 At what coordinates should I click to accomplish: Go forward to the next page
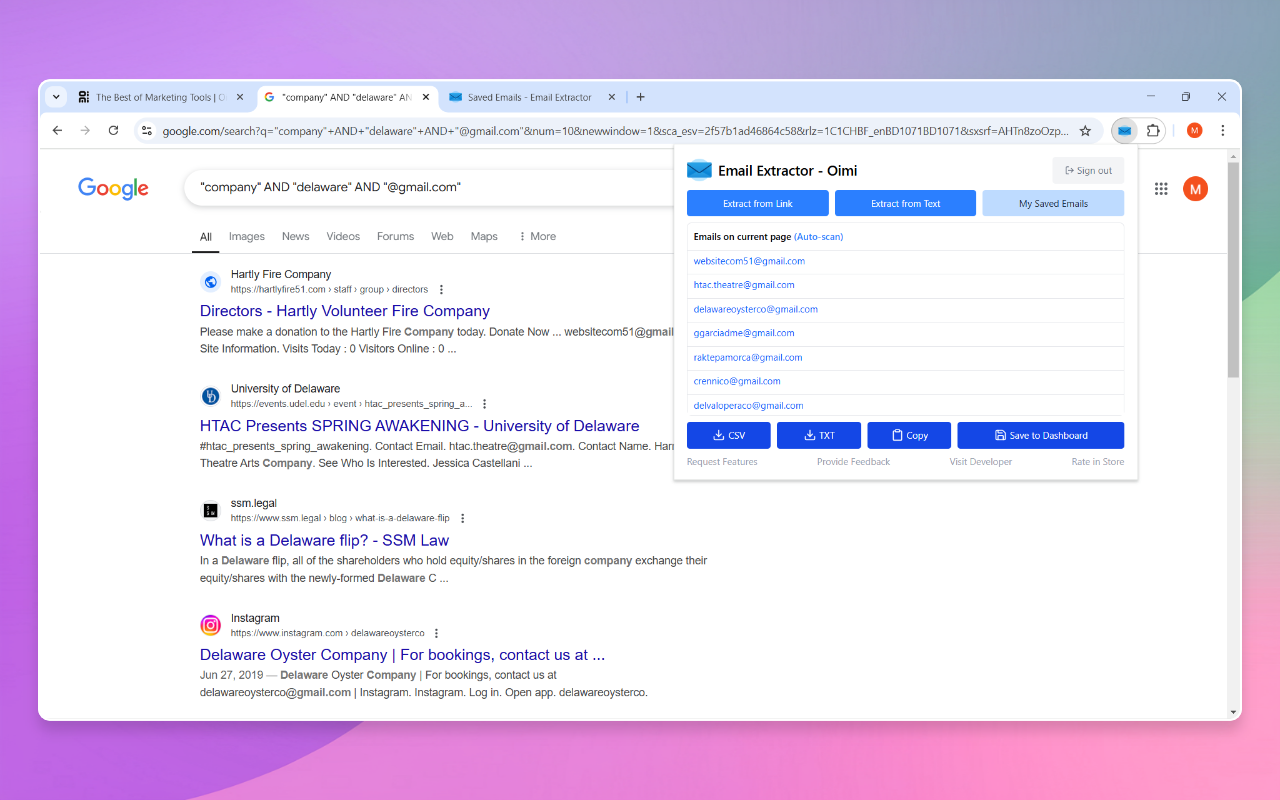pos(85,131)
